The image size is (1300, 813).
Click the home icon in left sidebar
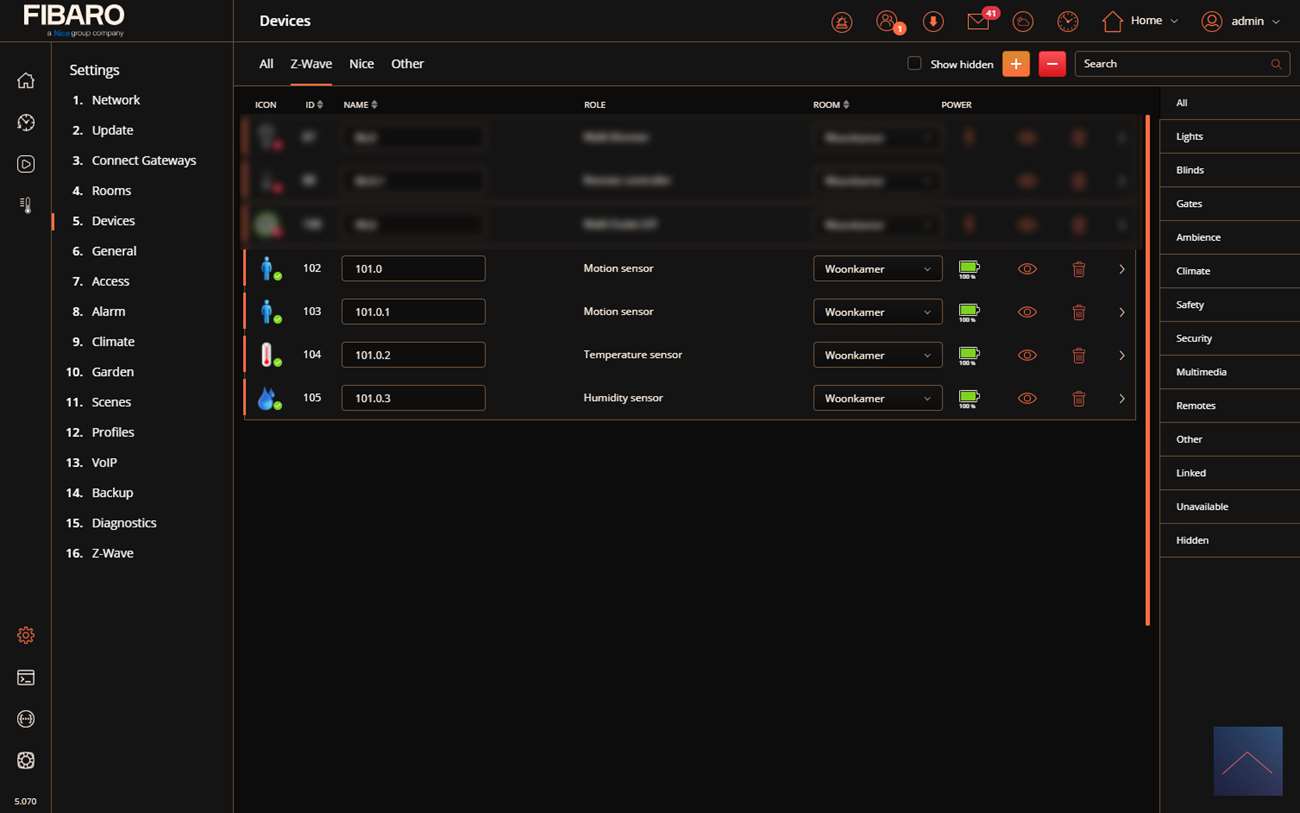click(26, 81)
